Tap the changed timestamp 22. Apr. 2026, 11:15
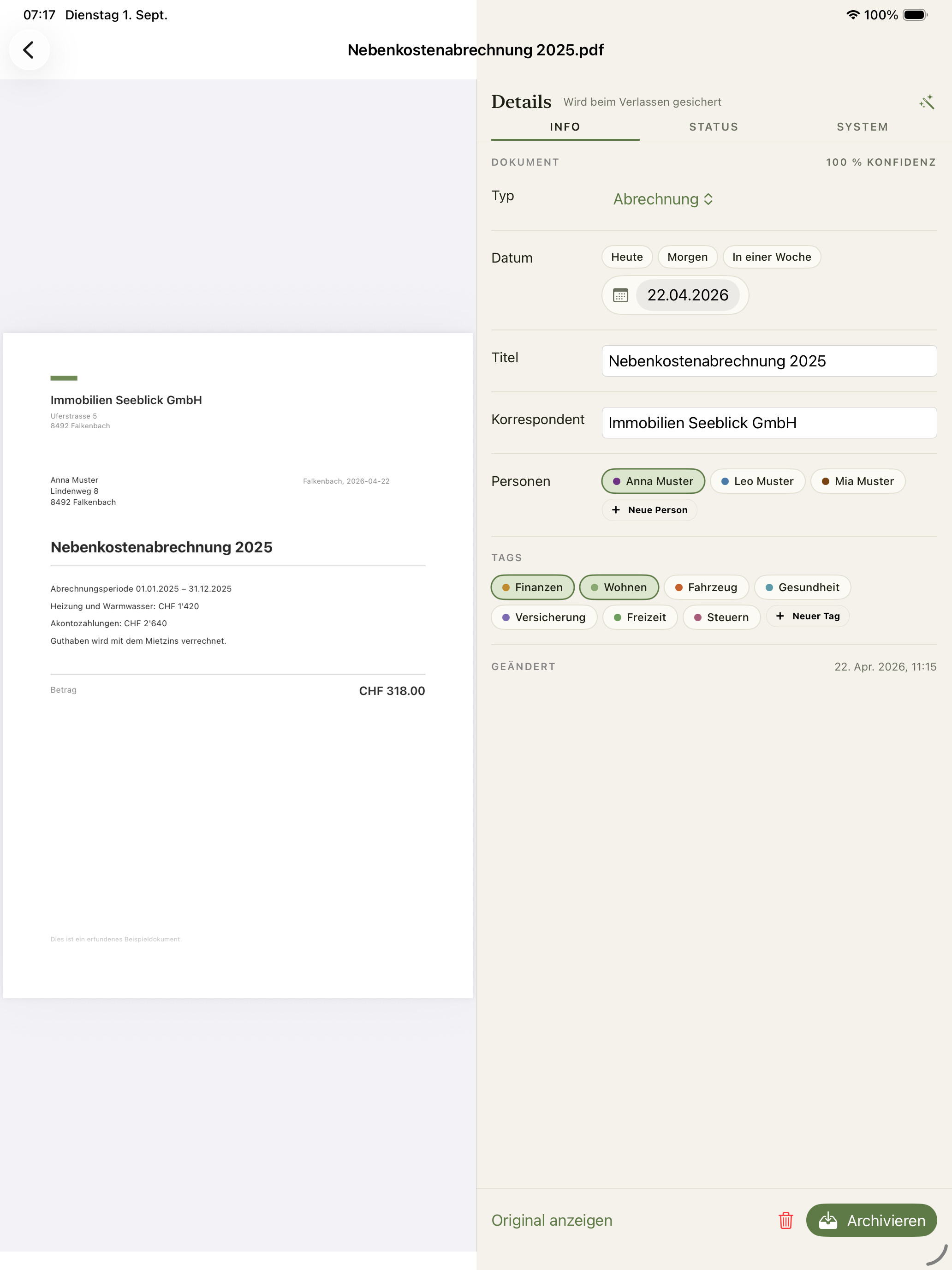This screenshot has width=952, height=1270. 885,666
